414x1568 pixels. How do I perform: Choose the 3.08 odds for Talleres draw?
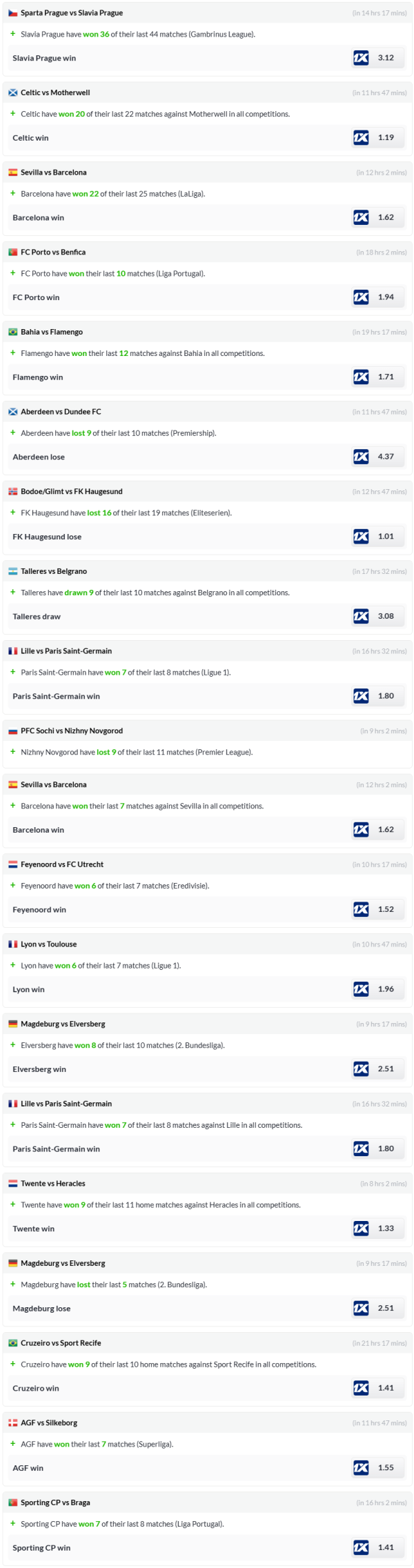pos(386,616)
